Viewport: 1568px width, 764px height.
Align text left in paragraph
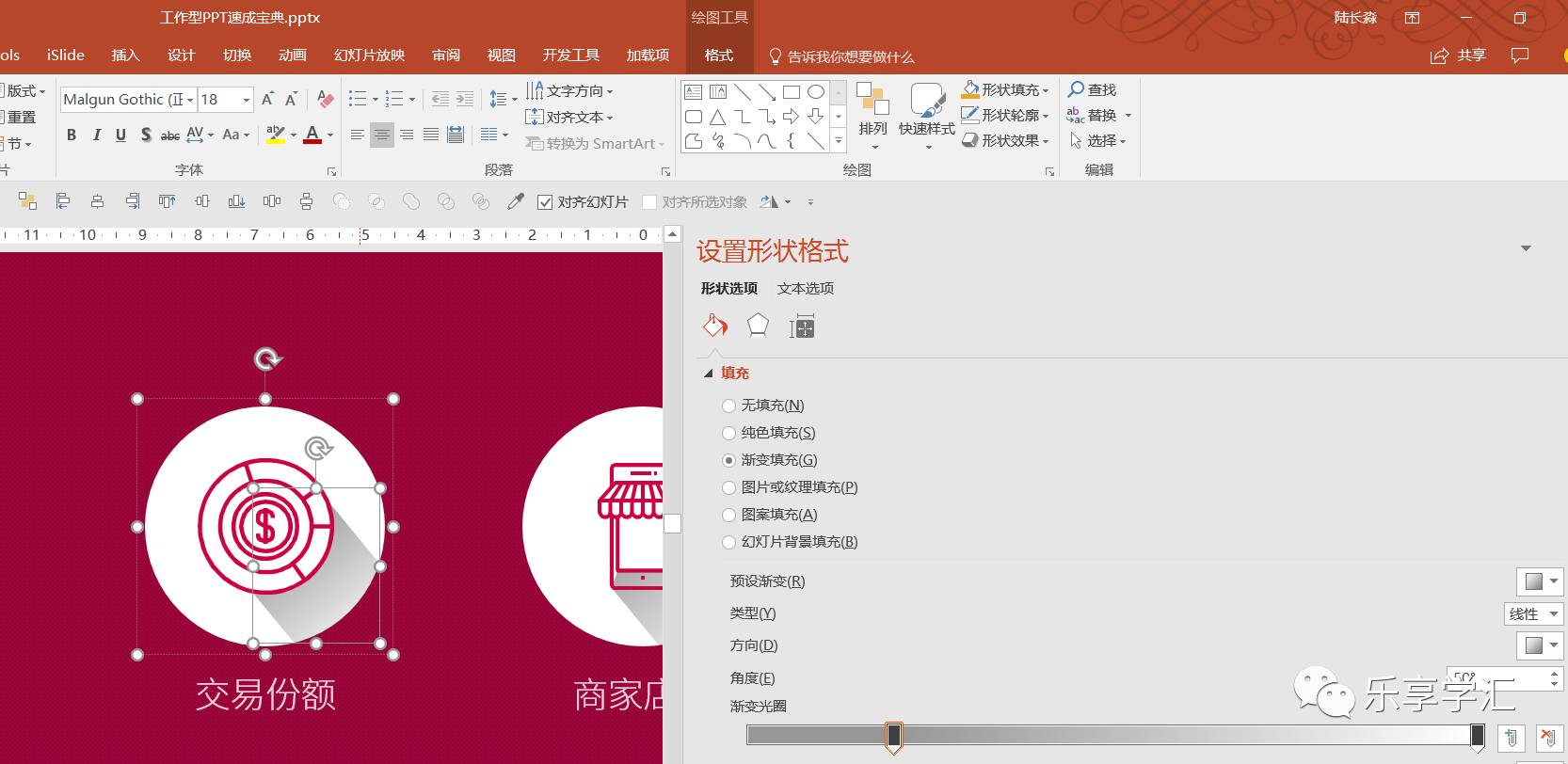(x=357, y=135)
